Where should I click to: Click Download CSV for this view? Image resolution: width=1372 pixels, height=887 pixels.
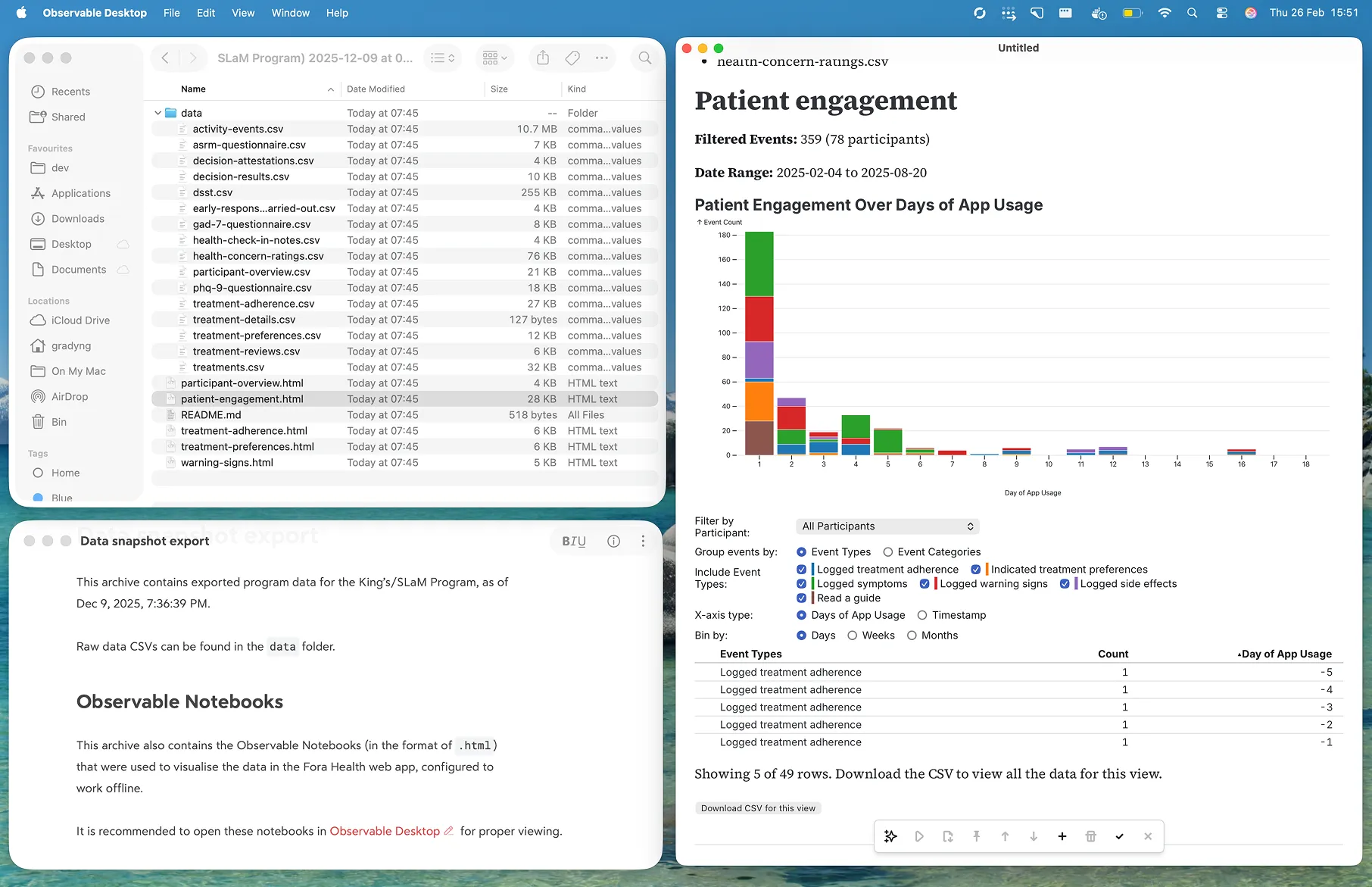(x=757, y=807)
